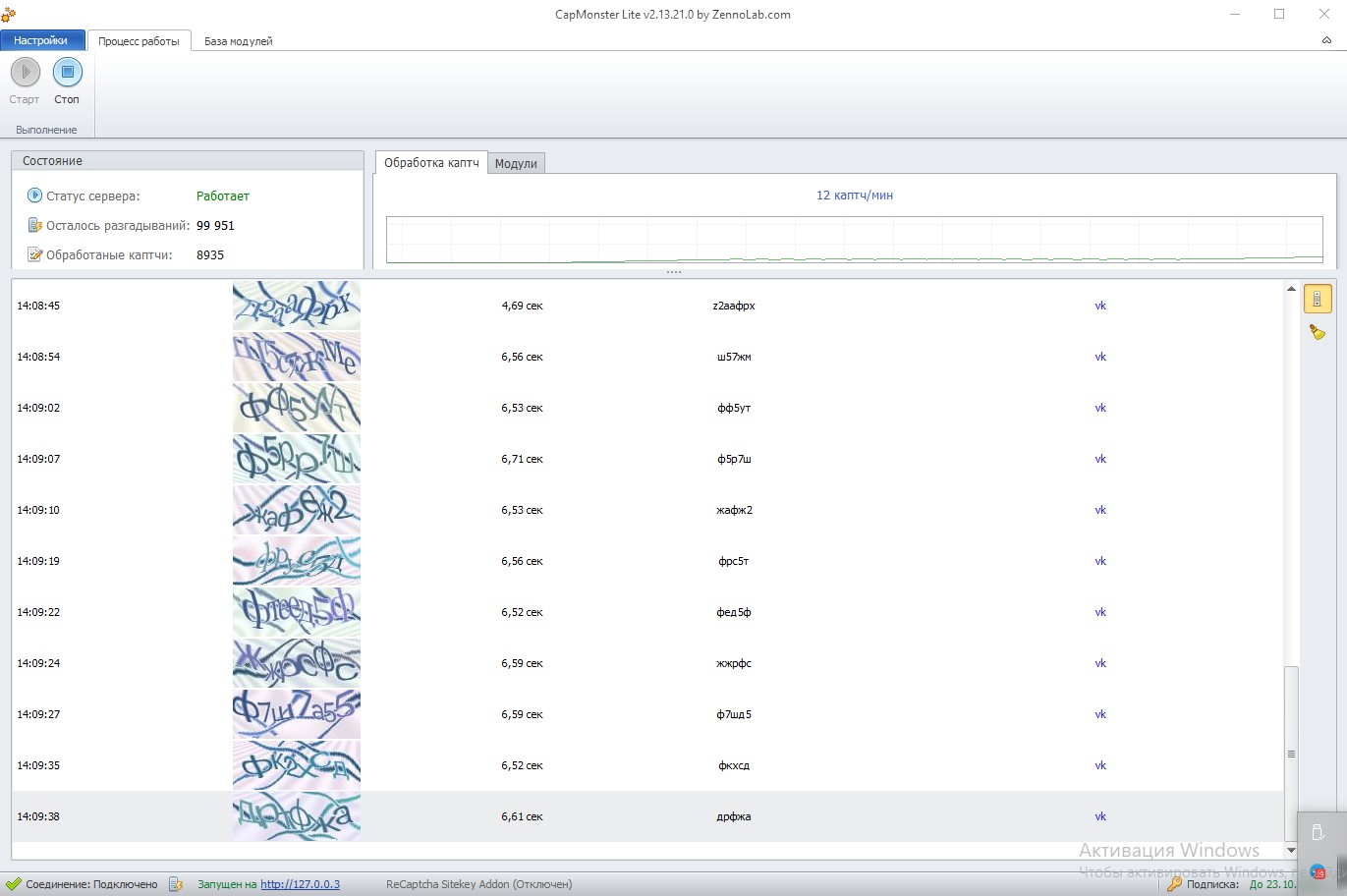
Task: Click the server status icon
Action: tap(34, 196)
